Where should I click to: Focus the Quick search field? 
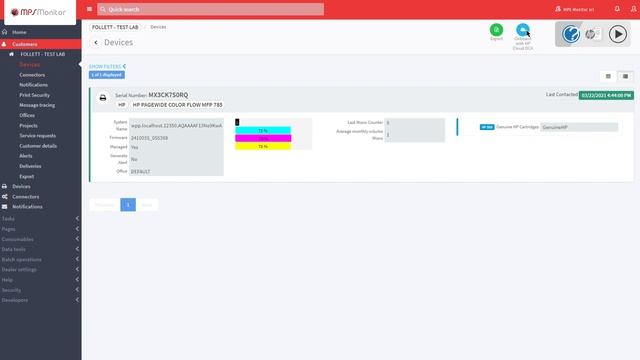[211, 9]
